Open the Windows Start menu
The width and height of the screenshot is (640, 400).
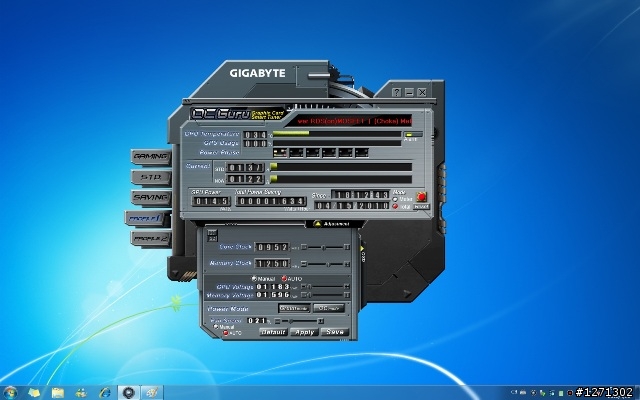[10, 393]
